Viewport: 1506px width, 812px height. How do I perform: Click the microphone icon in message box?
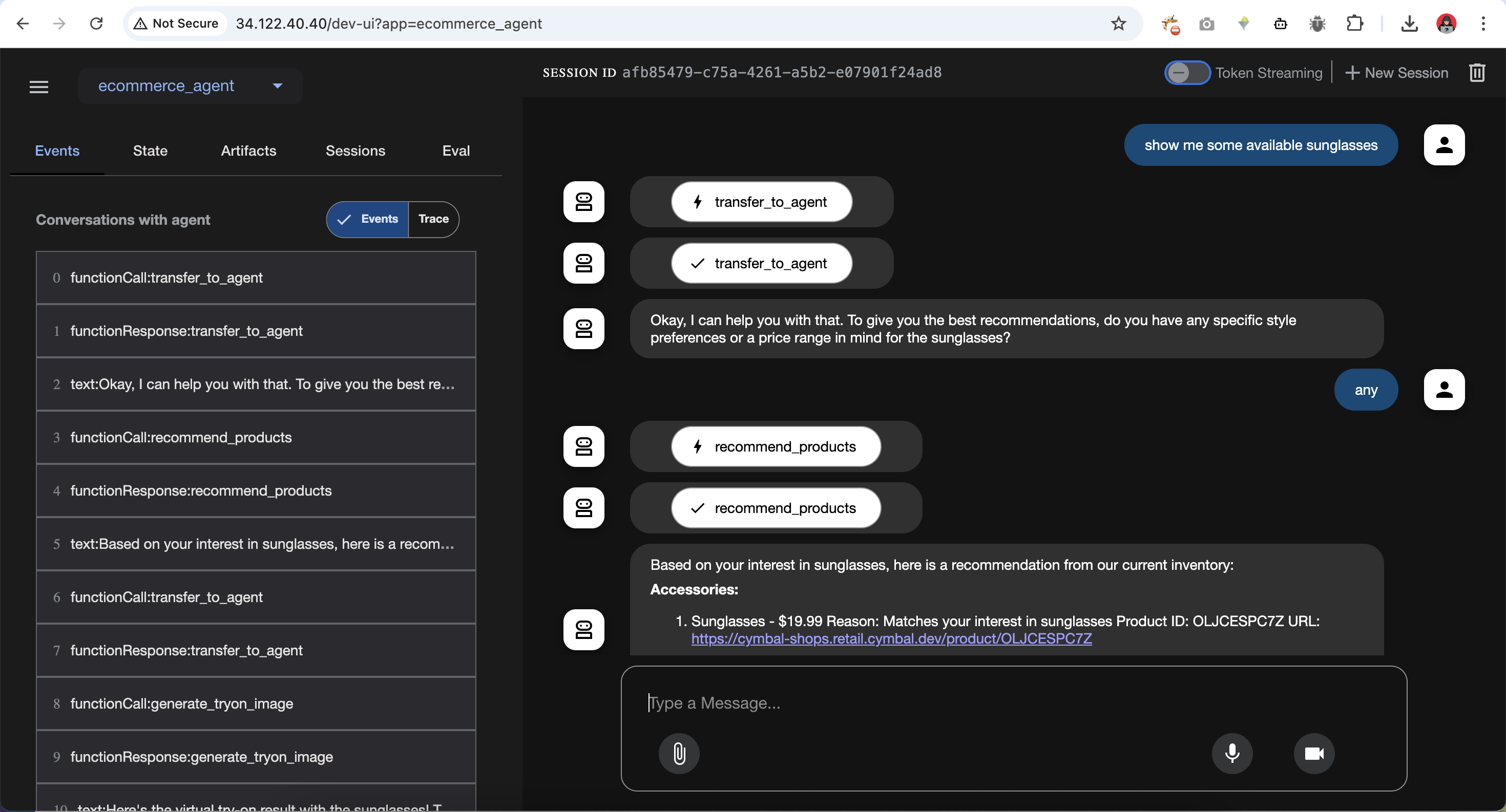tap(1232, 753)
